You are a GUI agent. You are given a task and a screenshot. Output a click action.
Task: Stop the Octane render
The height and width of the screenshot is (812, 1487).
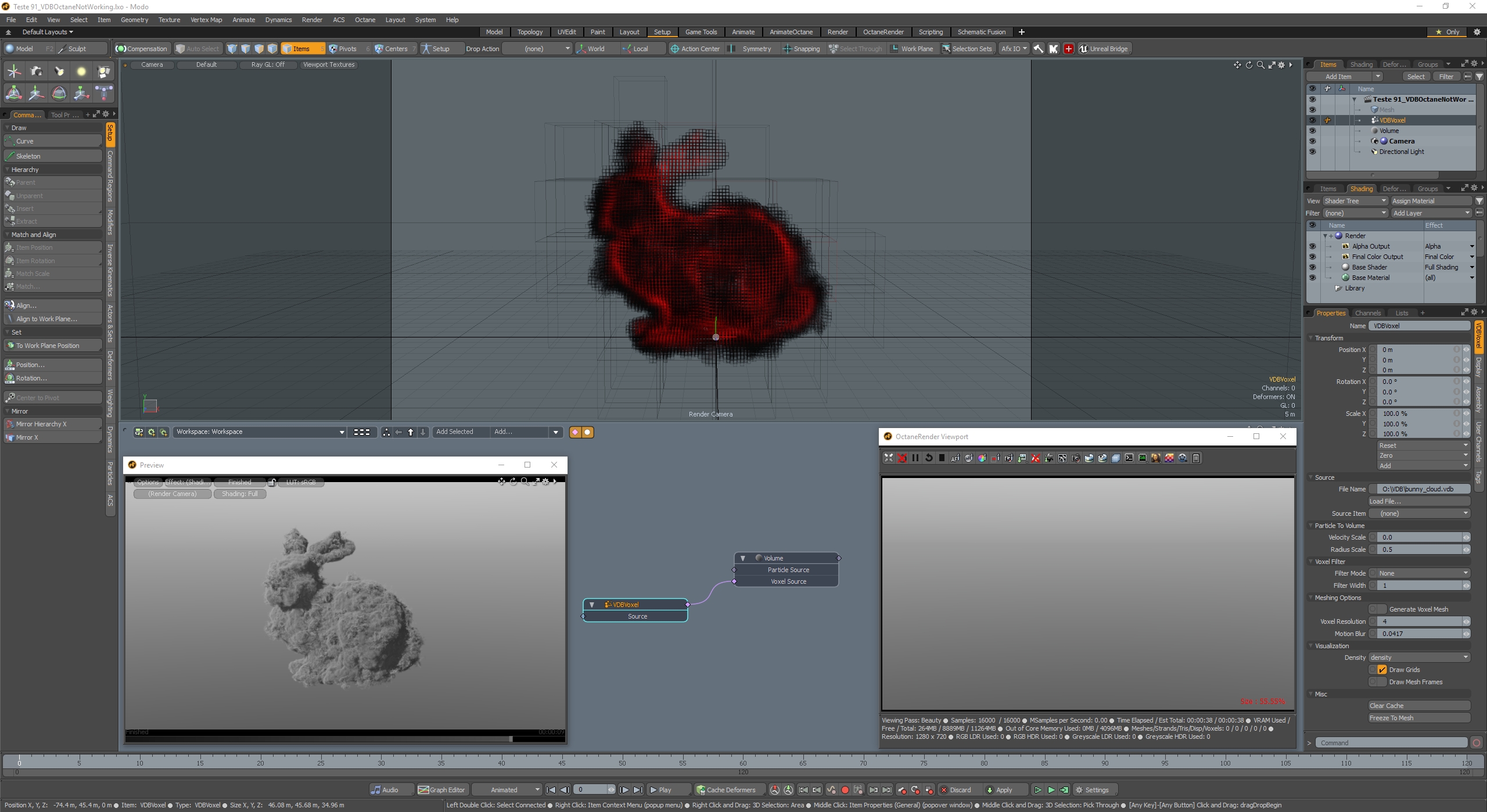click(942, 458)
